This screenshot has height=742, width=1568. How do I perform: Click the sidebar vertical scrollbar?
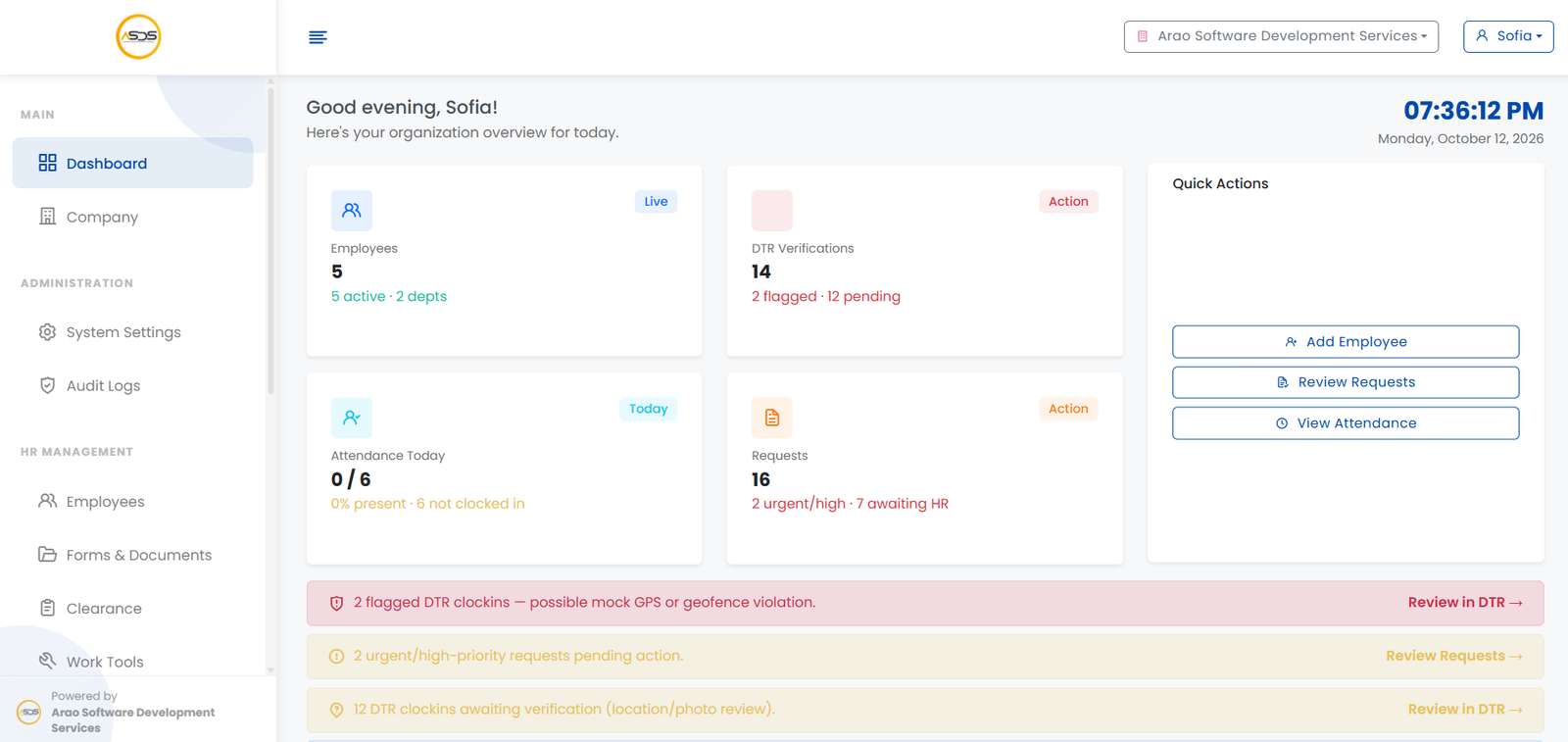(270, 240)
